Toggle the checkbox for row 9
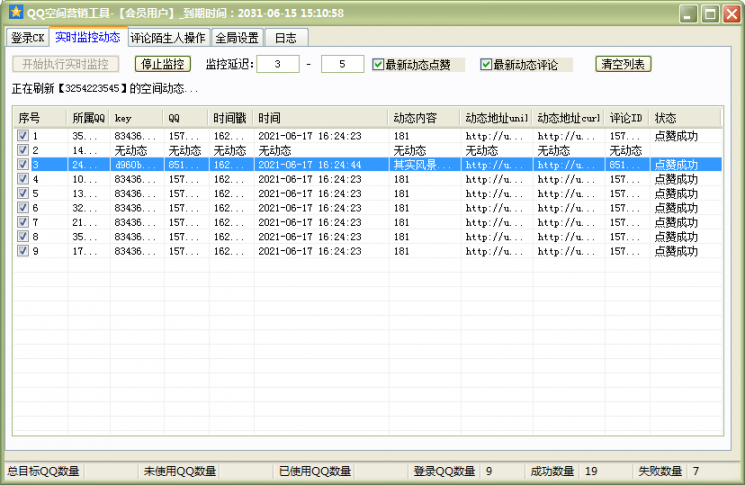 (x=23, y=251)
